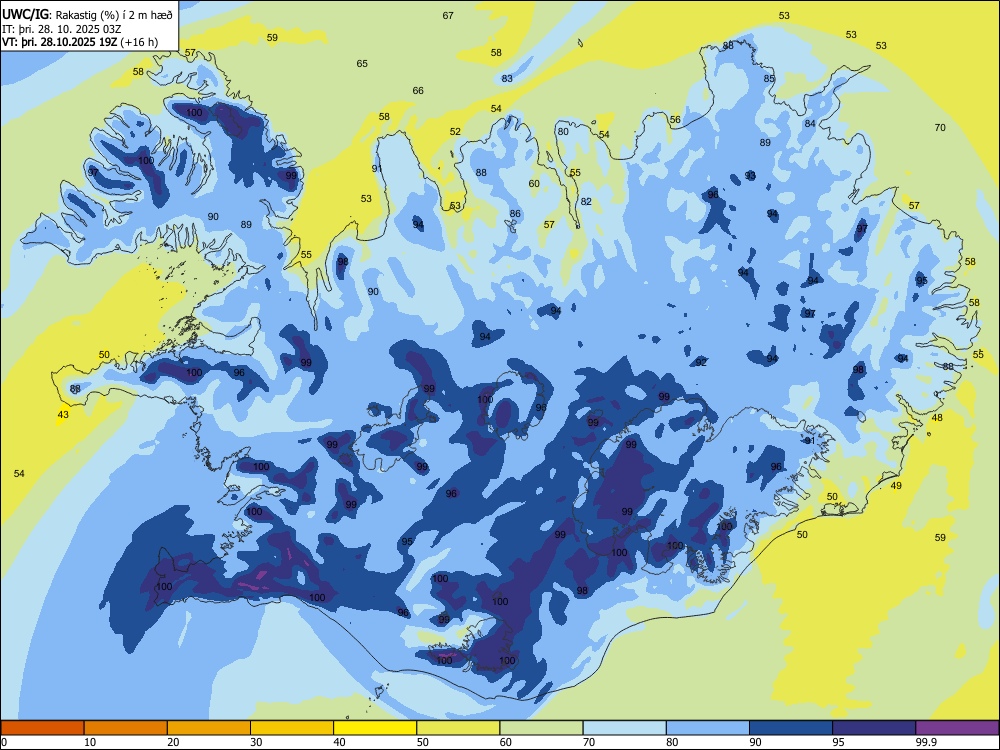Click the title text 'Rakastig (%) í 2 m hæð'
1000x750 pixels.
pos(113,15)
